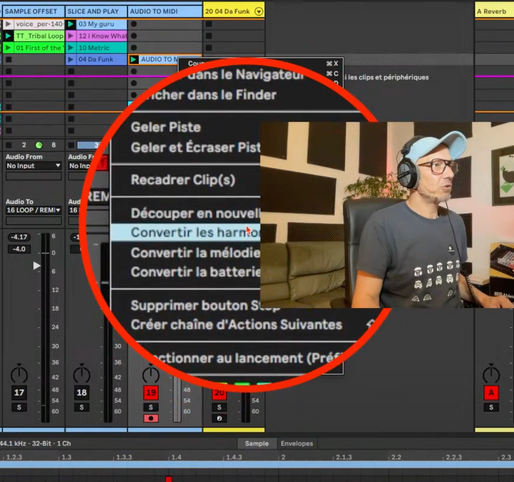
Task: Solo track 20
Action: [x=219, y=407]
